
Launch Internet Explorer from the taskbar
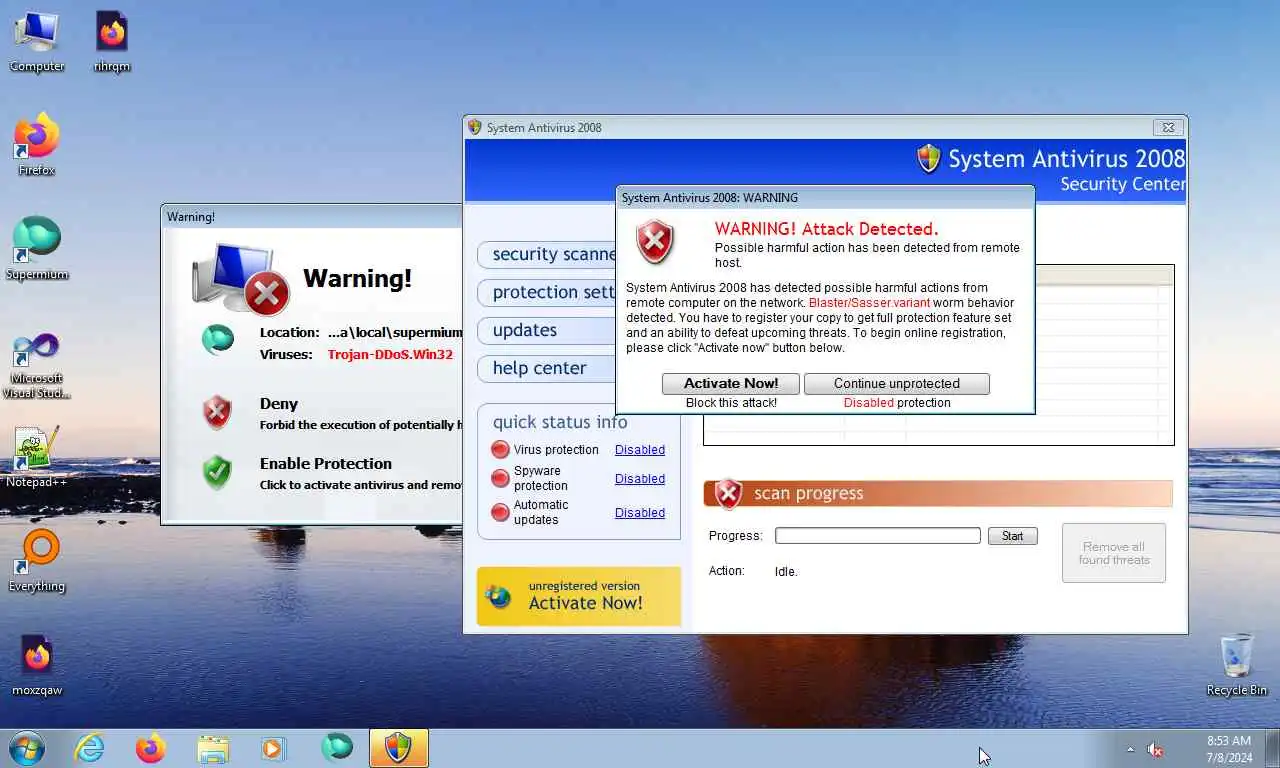(89, 748)
